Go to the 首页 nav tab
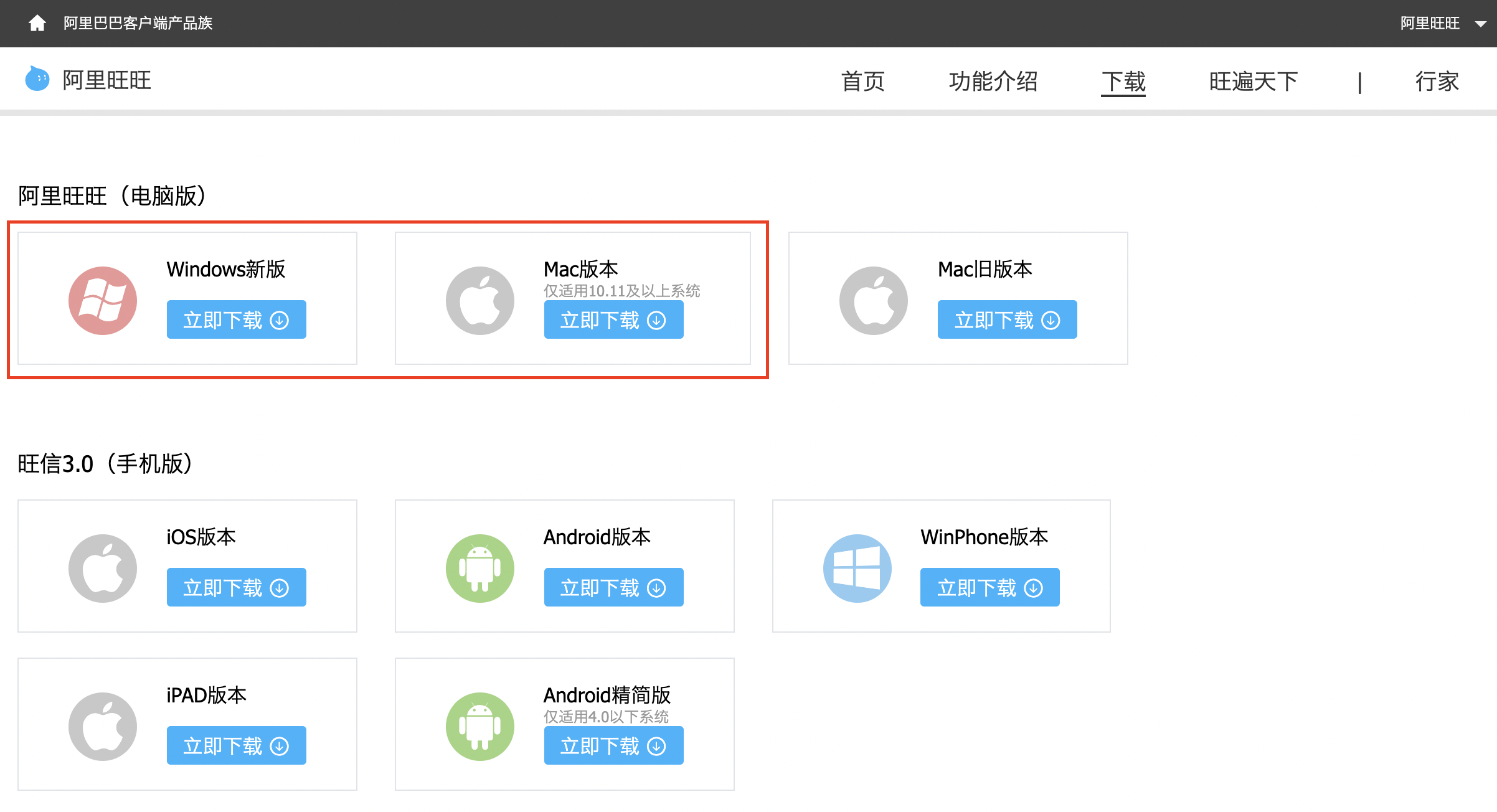 pos(863,82)
